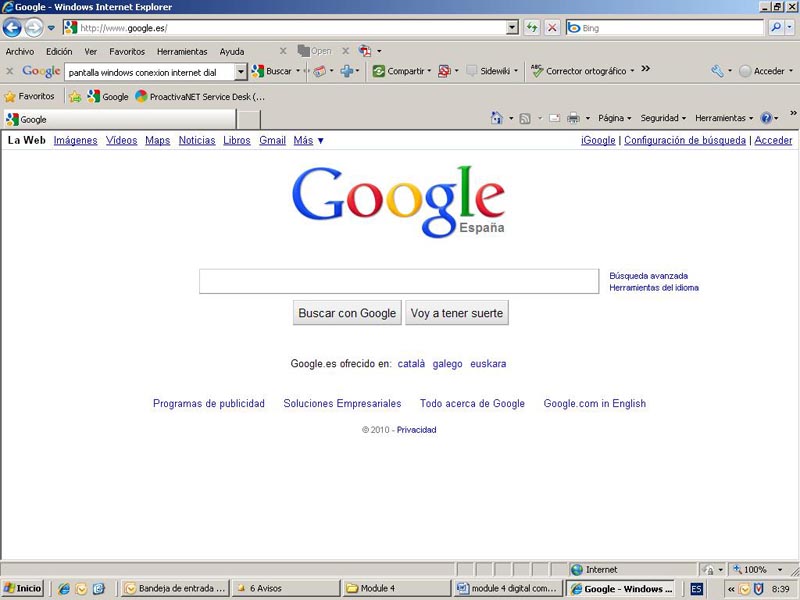This screenshot has width=800, height=600.
Task: Click the Configuración de búsqueda link
Action: coord(685,140)
